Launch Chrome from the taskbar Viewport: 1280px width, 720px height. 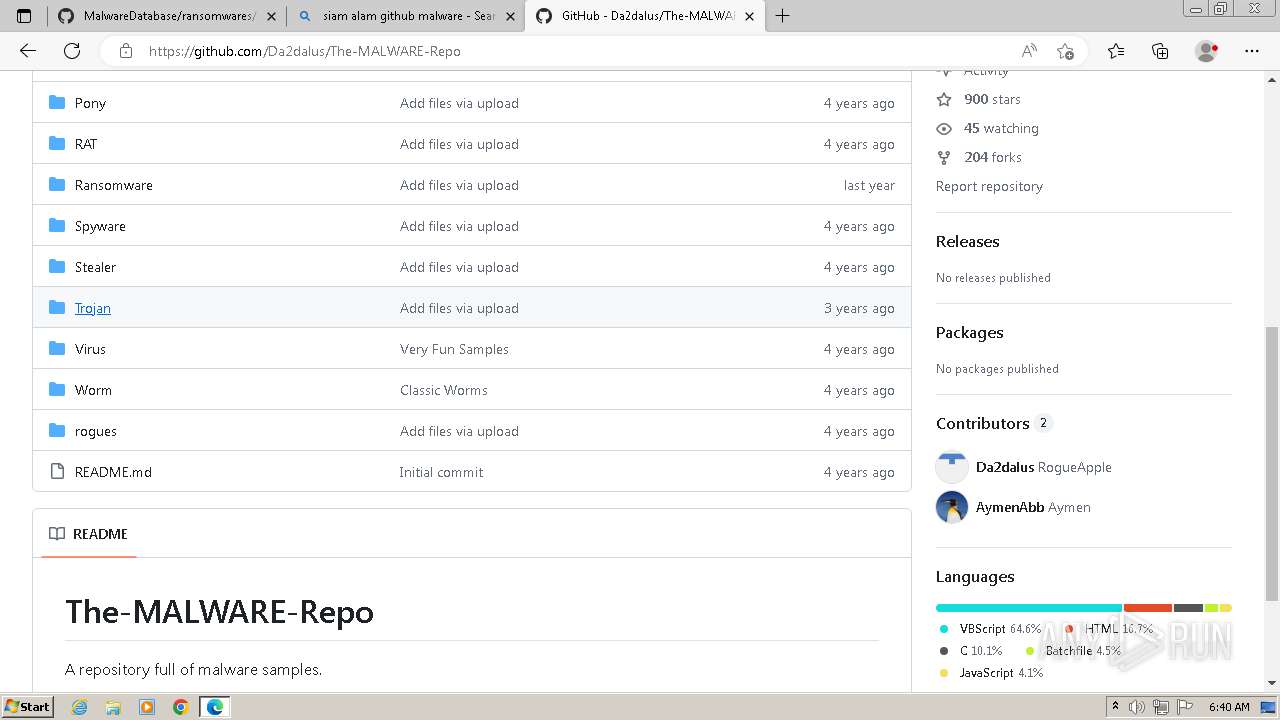(x=180, y=707)
